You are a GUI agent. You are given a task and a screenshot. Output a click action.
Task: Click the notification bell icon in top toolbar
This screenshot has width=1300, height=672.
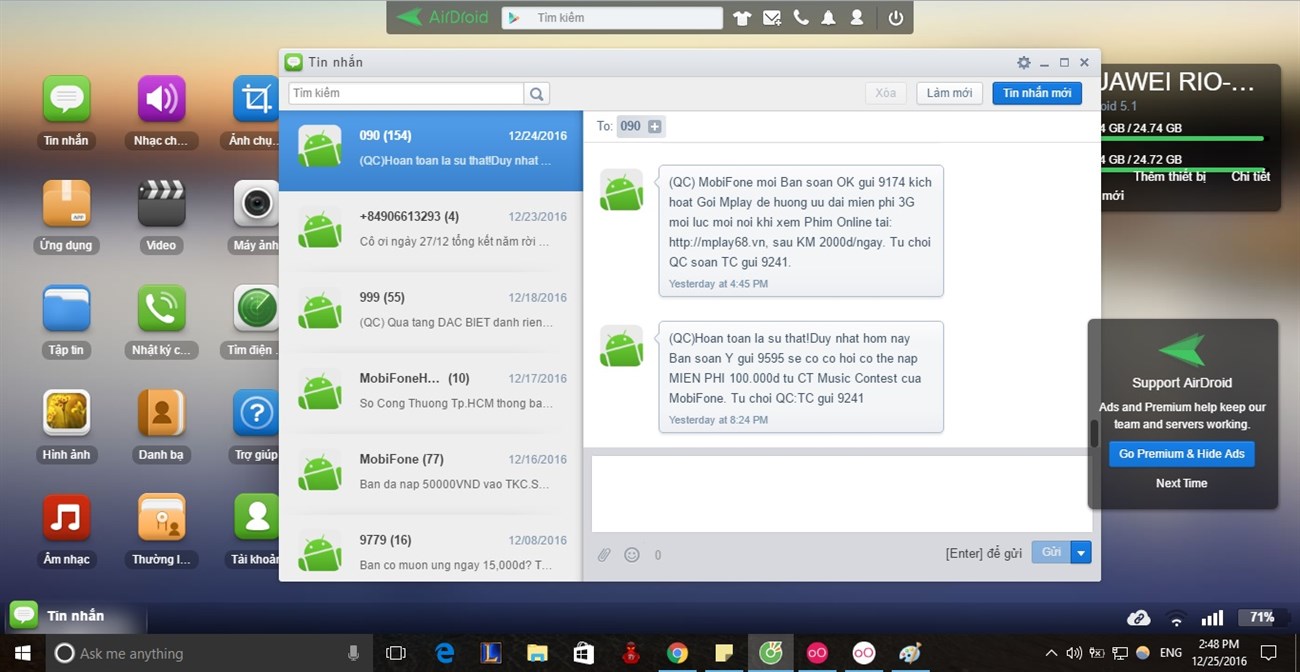[x=828, y=18]
